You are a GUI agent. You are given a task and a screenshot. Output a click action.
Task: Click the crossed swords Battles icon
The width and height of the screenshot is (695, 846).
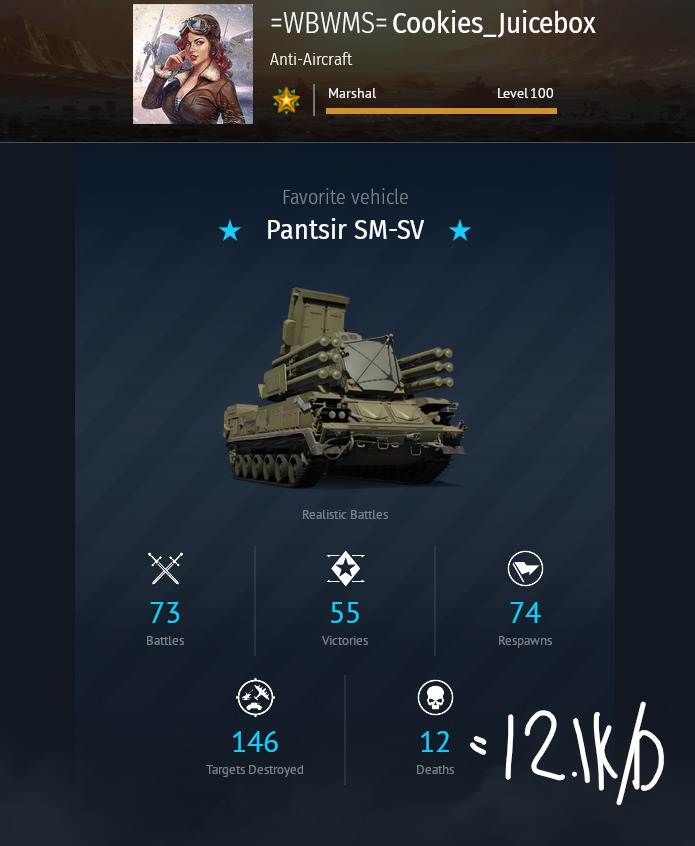(x=165, y=569)
